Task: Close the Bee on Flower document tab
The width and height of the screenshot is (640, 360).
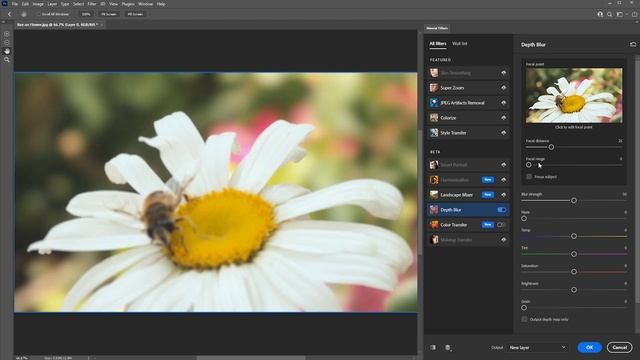Action: 102,25
